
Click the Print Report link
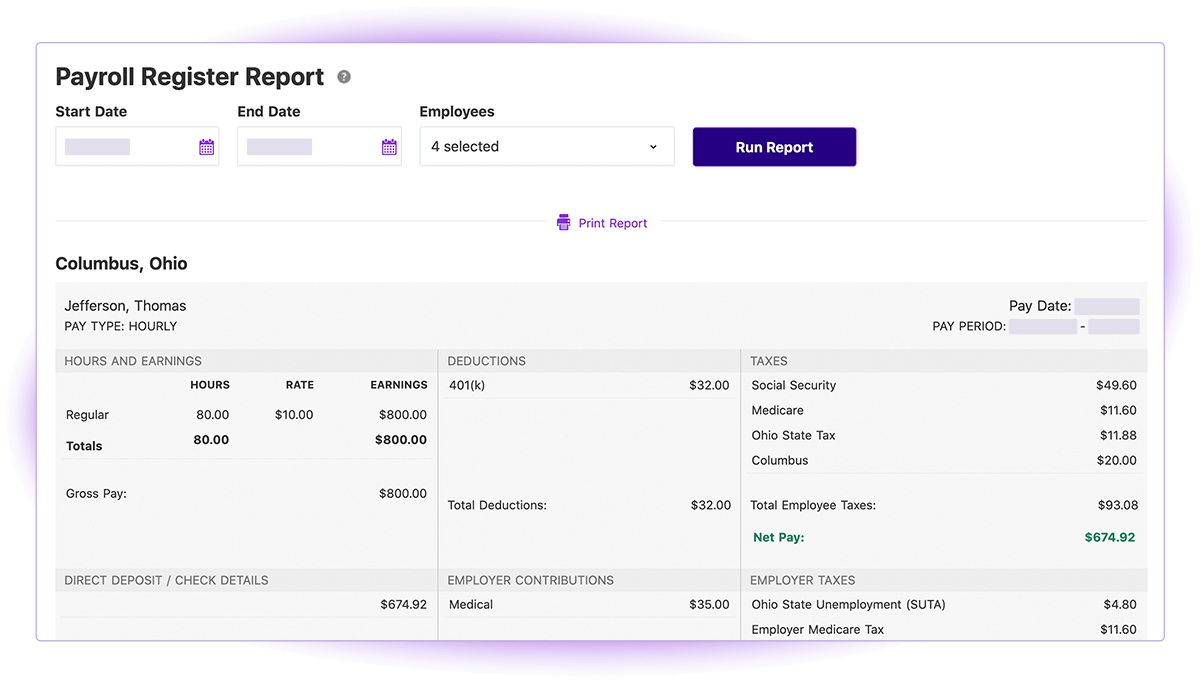pyautogui.click(x=613, y=223)
